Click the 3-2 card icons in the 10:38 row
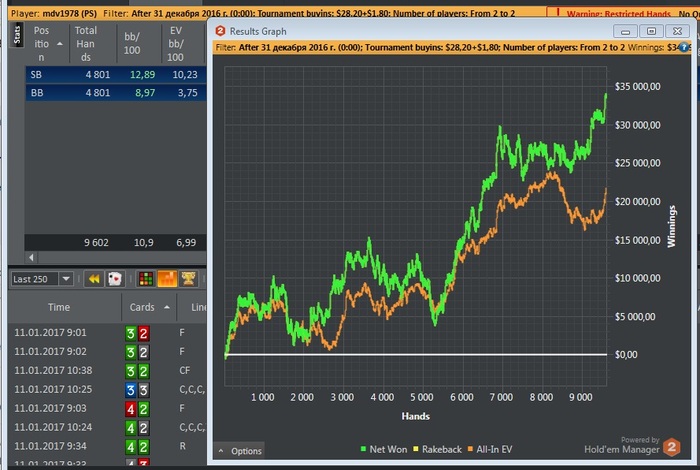 [137, 371]
